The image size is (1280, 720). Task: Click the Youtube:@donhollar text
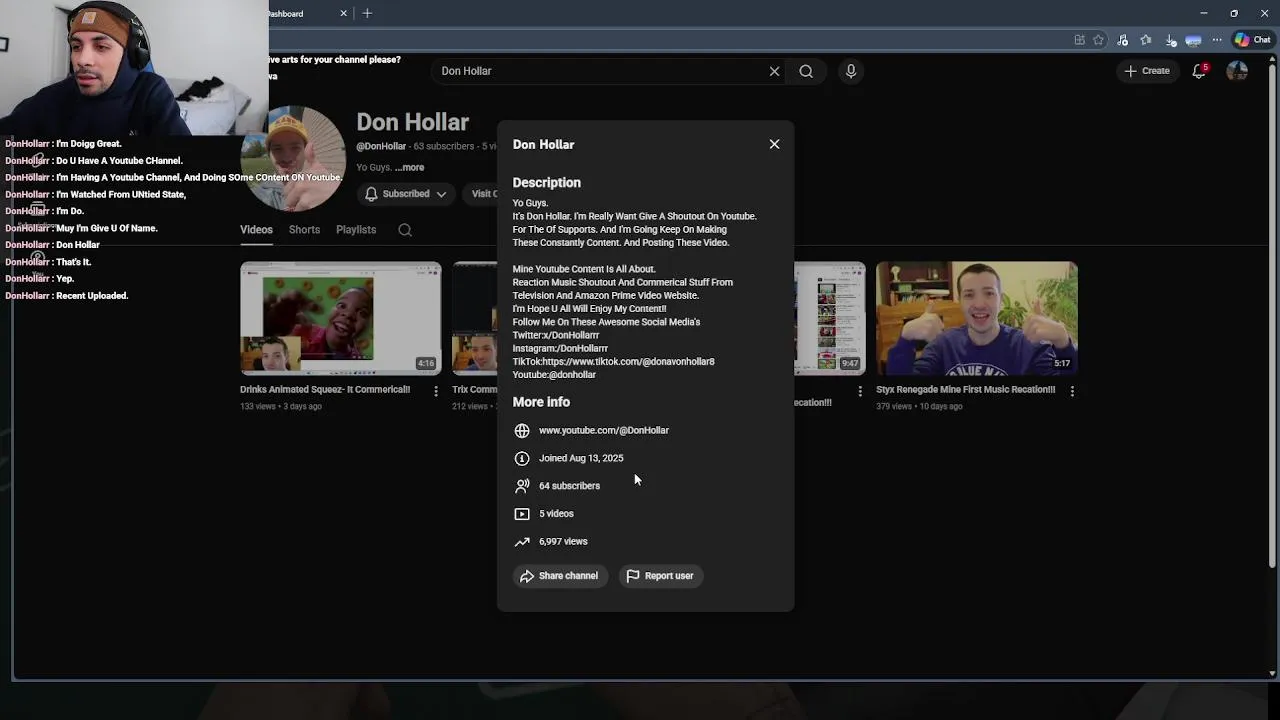554,374
